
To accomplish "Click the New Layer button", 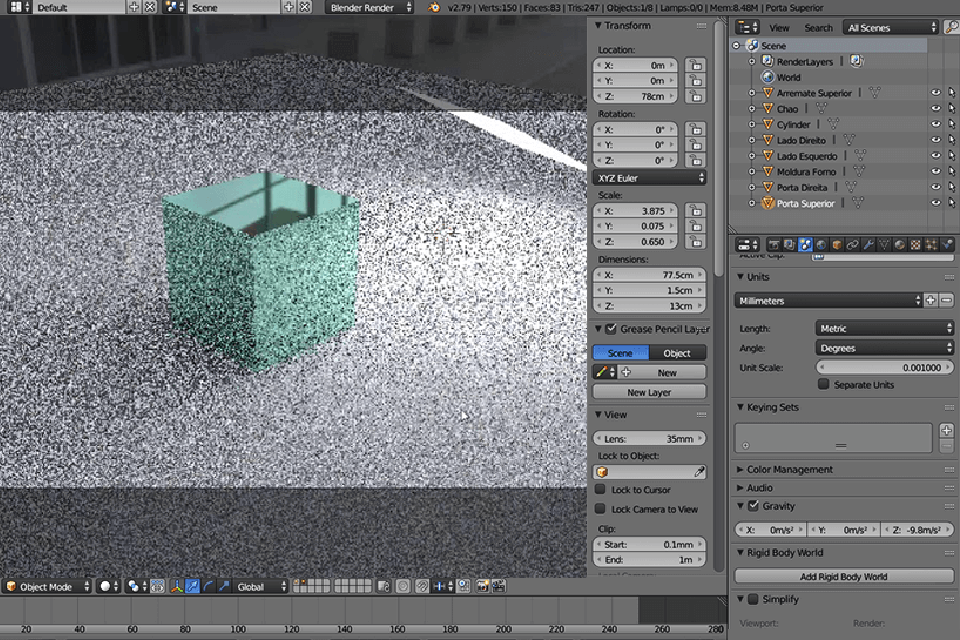I will tap(649, 392).
